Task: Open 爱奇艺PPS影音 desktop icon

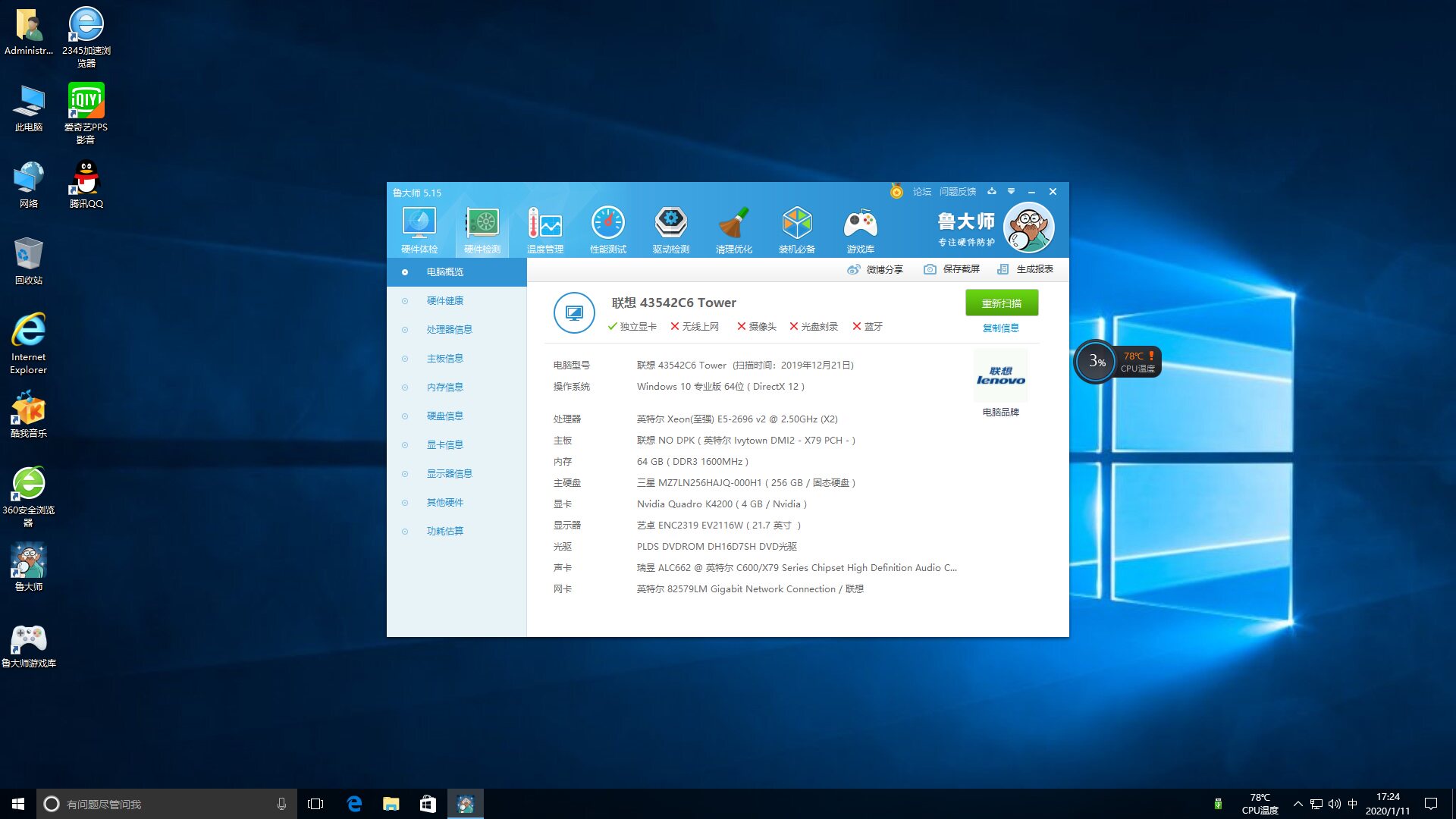Action: 86,113
